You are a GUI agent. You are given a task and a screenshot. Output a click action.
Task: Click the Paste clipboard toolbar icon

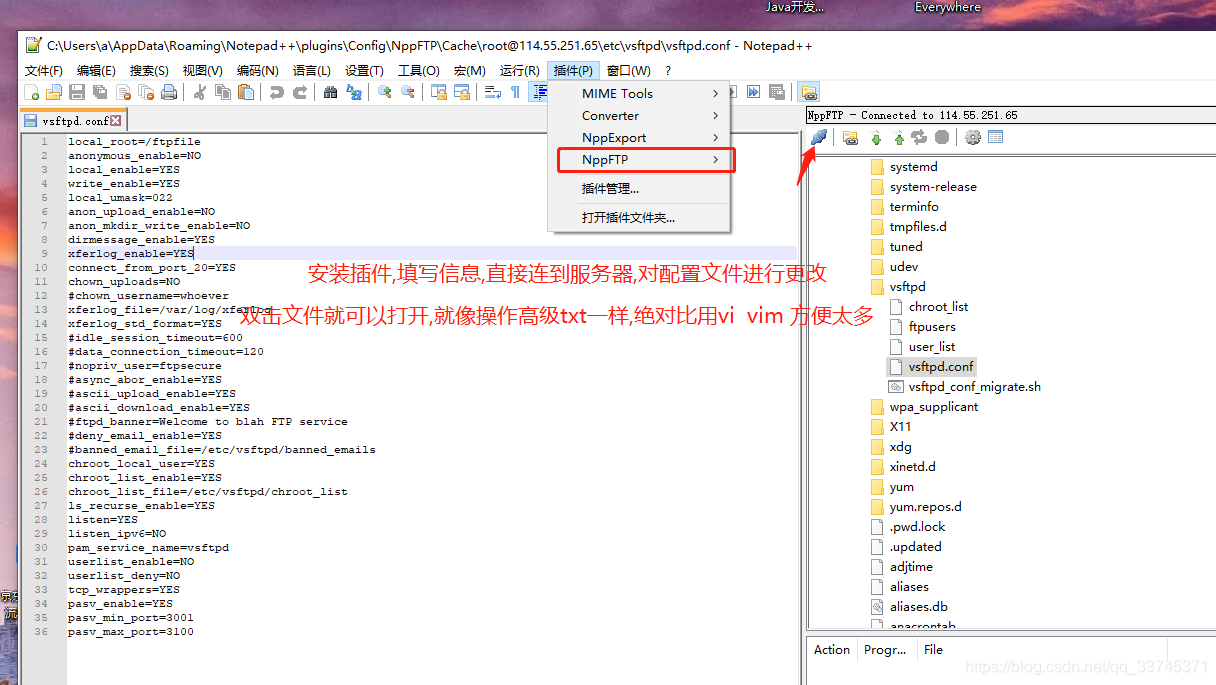(246, 92)
